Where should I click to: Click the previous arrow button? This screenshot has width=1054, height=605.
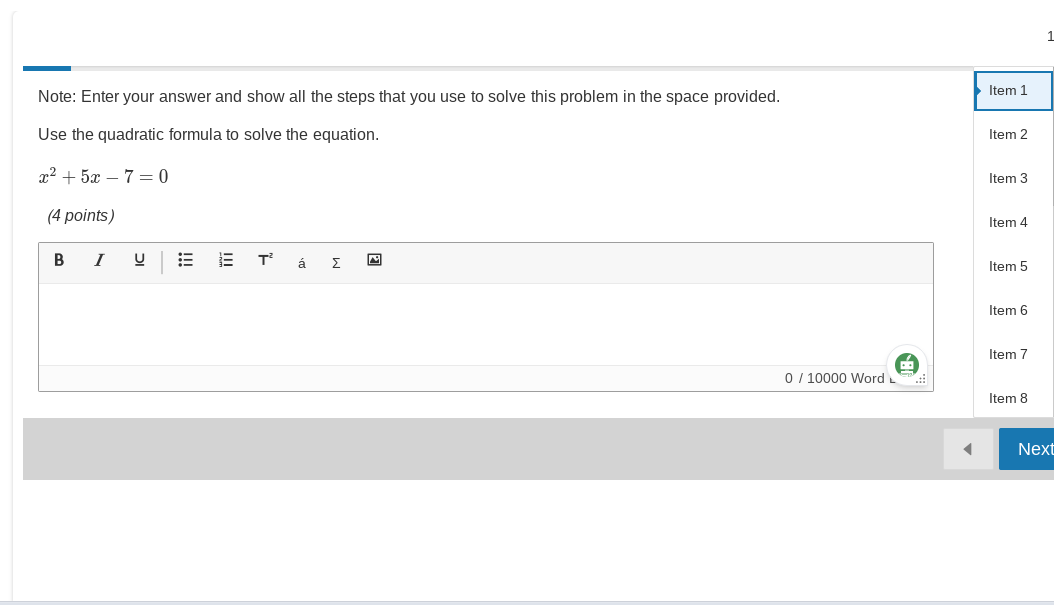click(x=967, y=449)
